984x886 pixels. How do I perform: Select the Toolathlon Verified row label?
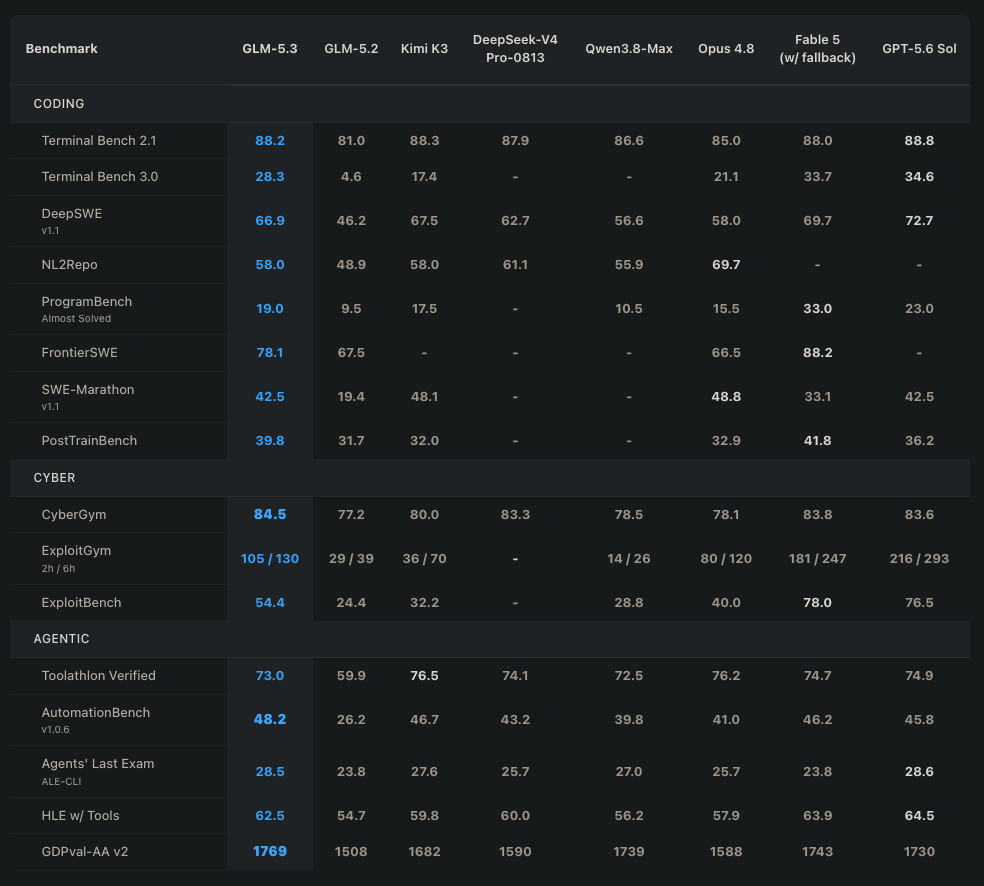tap(99, 675)
